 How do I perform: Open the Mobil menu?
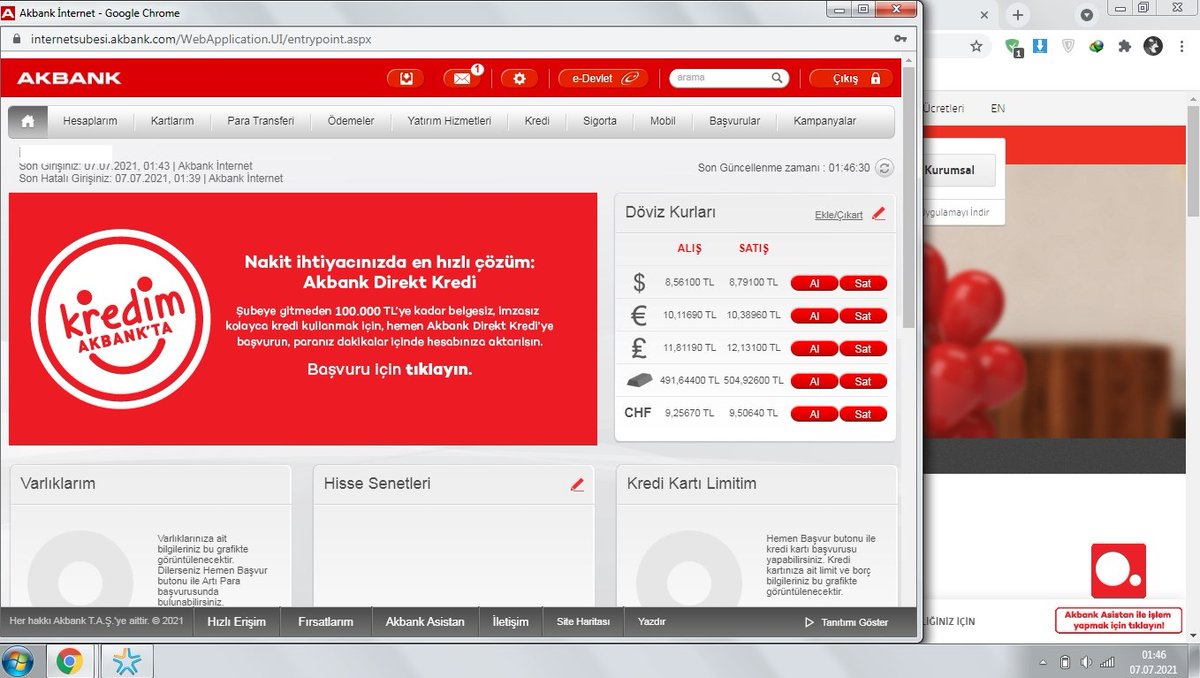pos(663,121)
